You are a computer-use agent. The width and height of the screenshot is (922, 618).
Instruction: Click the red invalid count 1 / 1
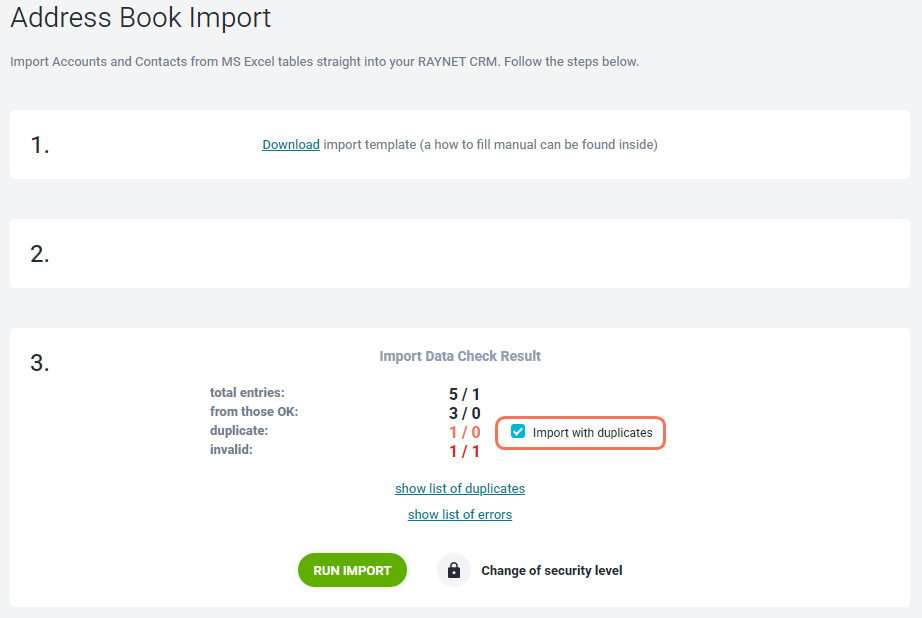coord(464,452)
